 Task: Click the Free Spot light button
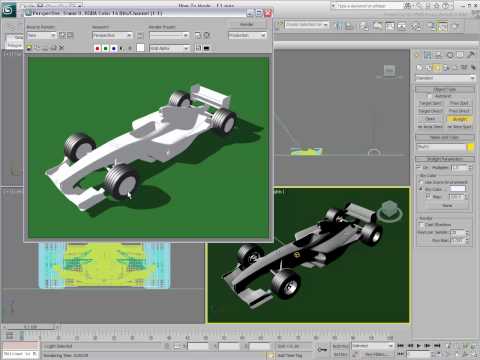pyautogui.click(x=459, y=103)
